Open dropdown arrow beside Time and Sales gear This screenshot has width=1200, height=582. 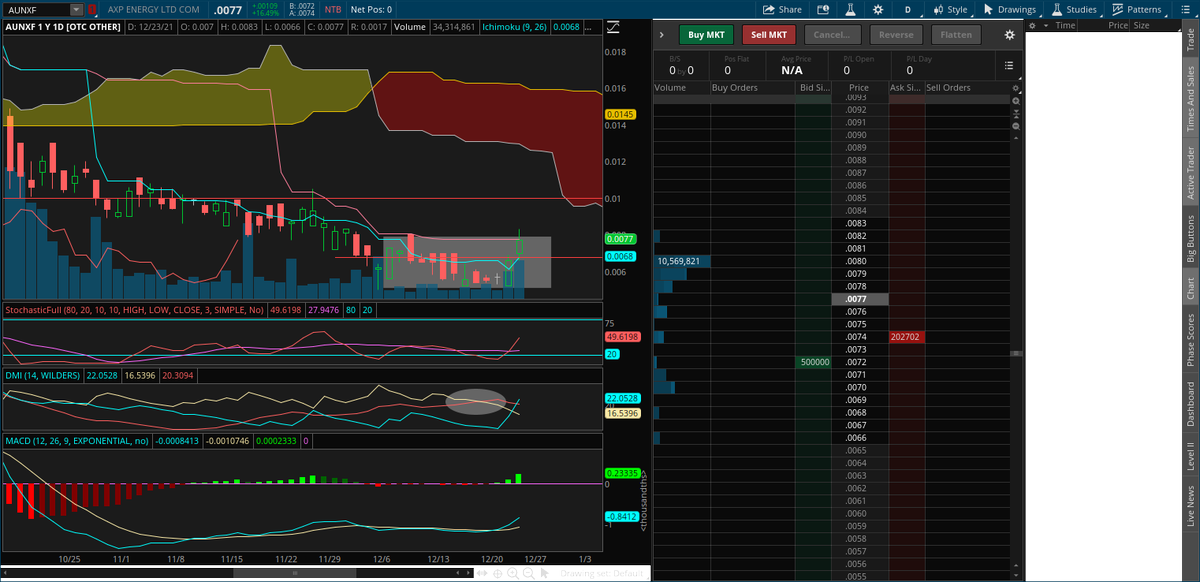1046,25
